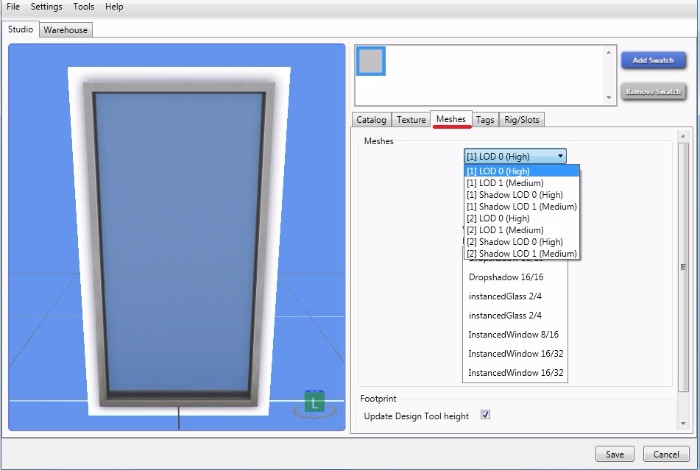Open the File menu
This screenshot has height=470, width=700.
(x=13, y=7)
